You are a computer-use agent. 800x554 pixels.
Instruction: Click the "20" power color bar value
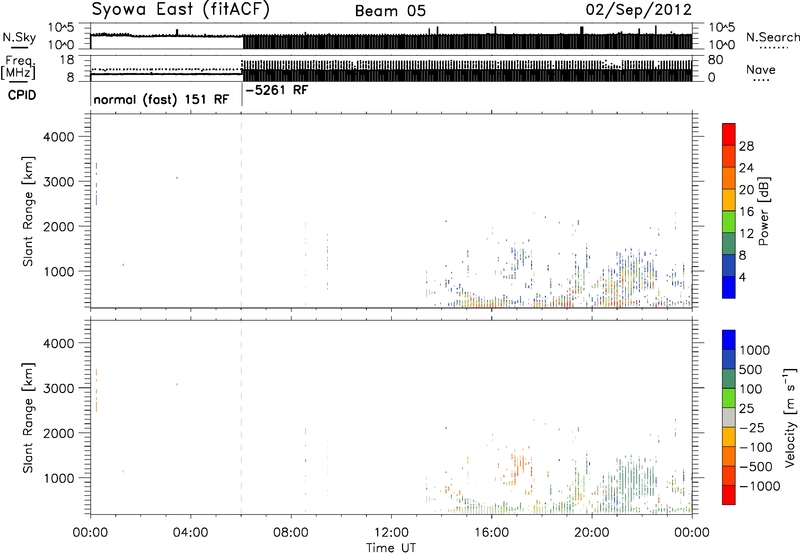746,190
